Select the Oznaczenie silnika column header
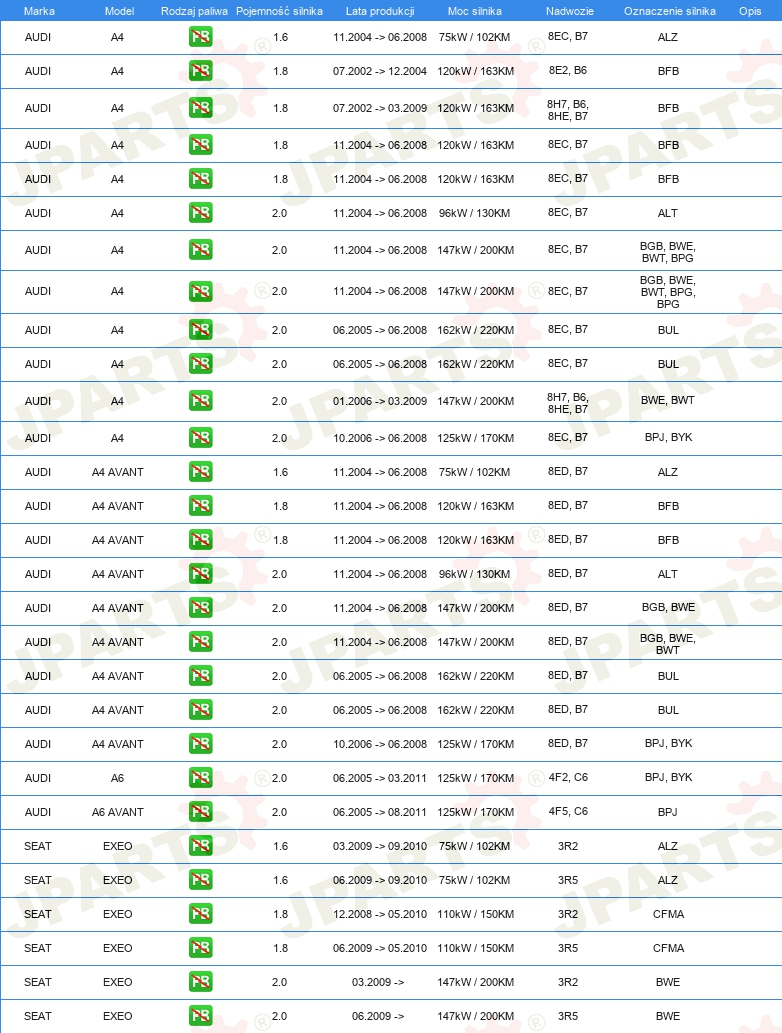 [x=669, y=11]
